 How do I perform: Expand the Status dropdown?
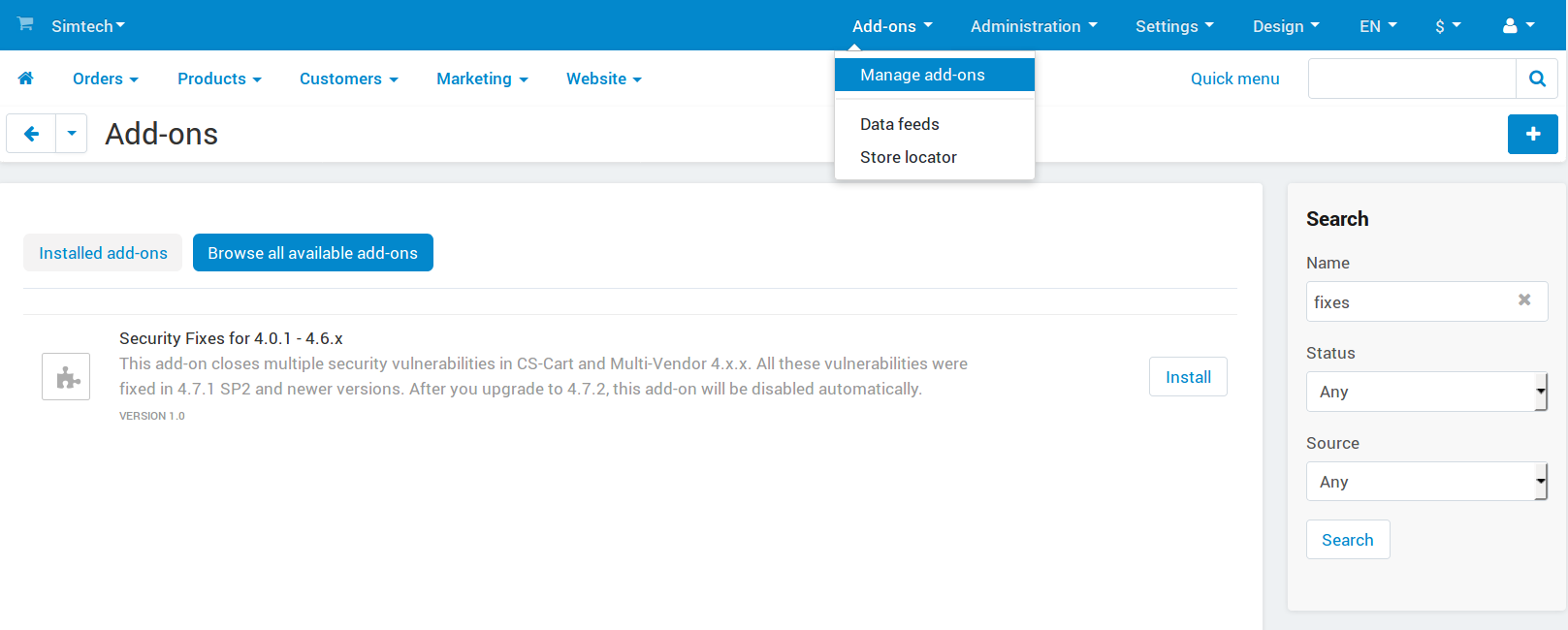pos(1426,392)
